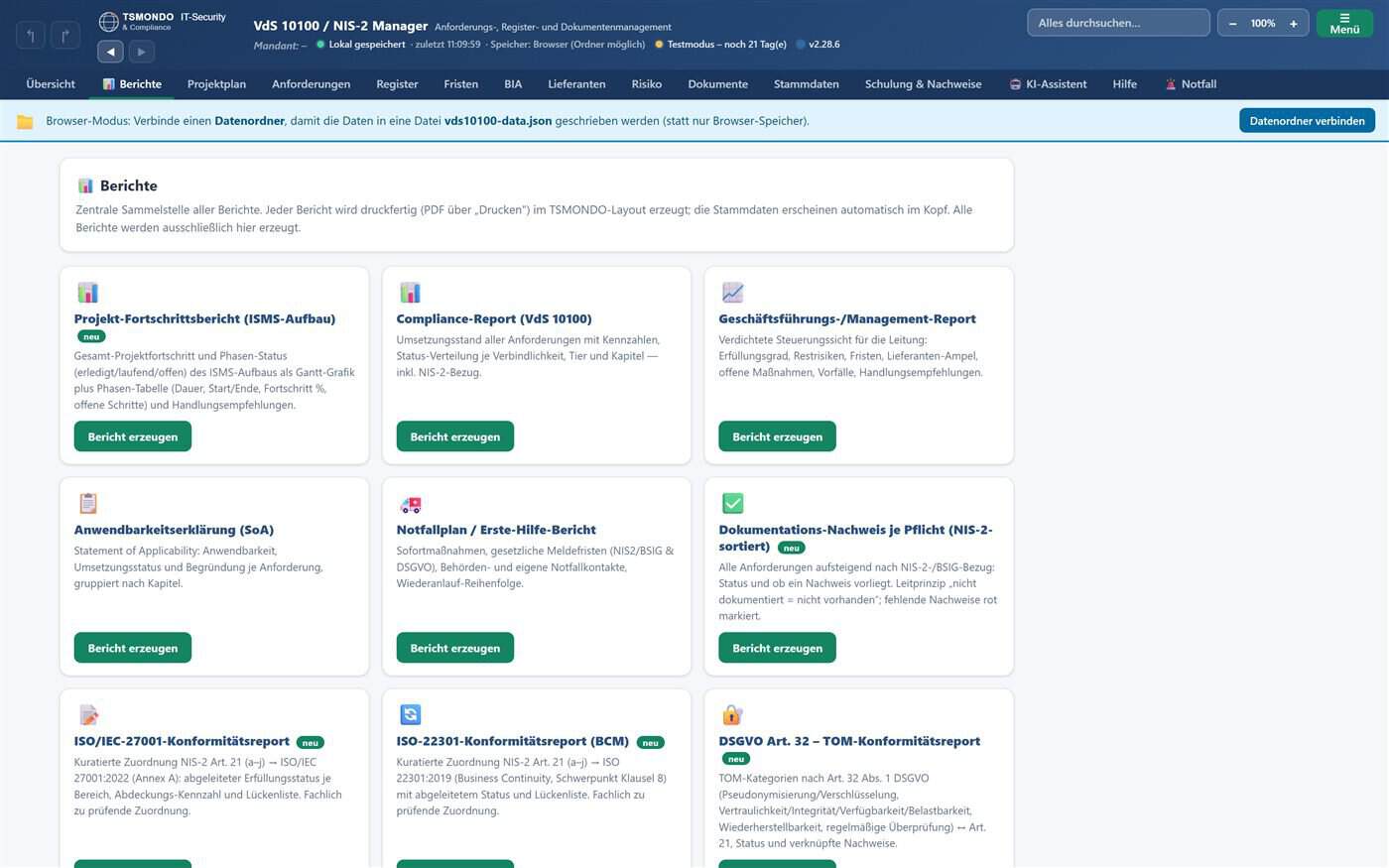Click the DSGVO Art. 32 padlock icon
1389x868 pixels.
click(x=732, y=714)
